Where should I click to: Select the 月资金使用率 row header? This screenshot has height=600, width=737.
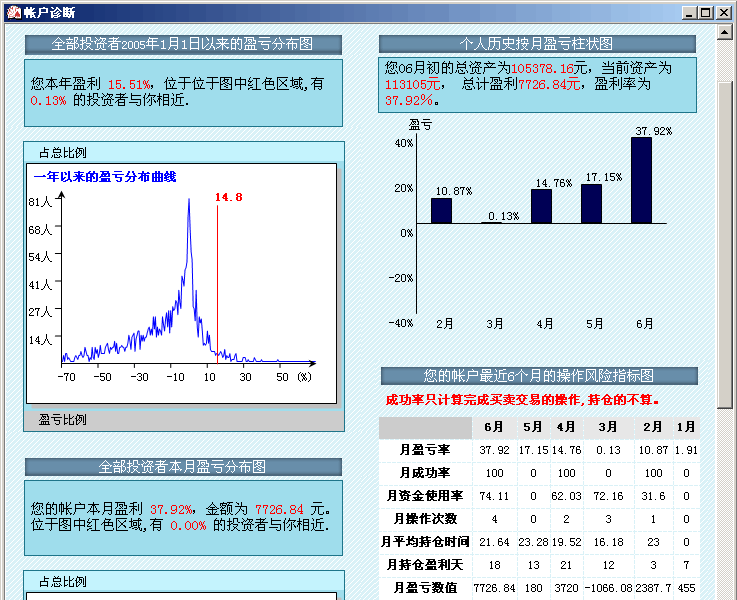(425, 496)
